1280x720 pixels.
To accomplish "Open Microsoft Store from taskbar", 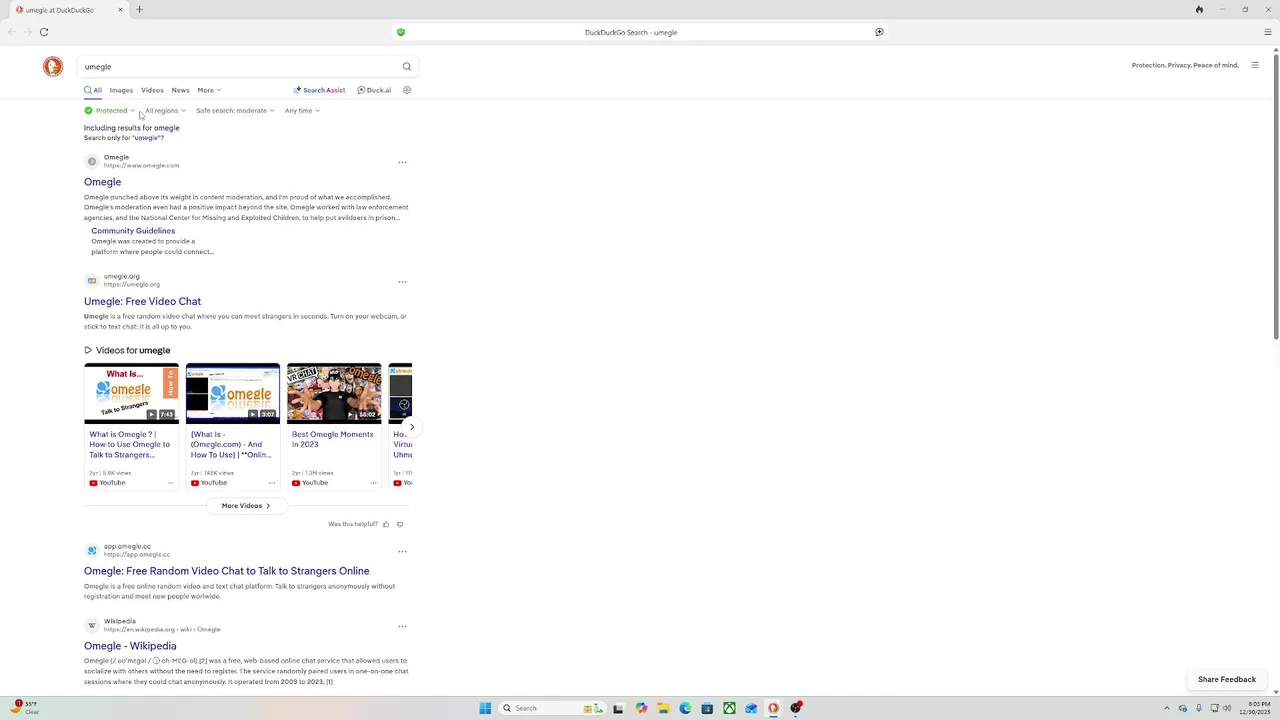I will pyautogui.click(x=707, y=708).
